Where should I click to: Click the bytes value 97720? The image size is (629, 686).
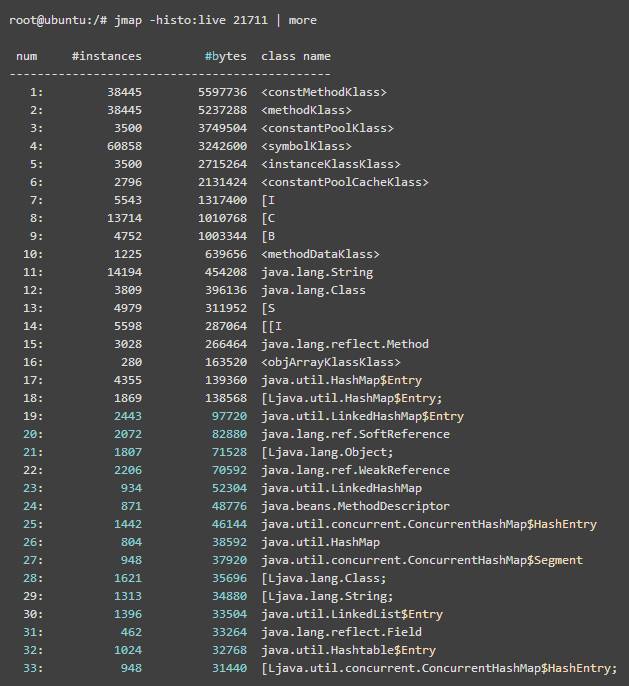(x=229, y=416)
